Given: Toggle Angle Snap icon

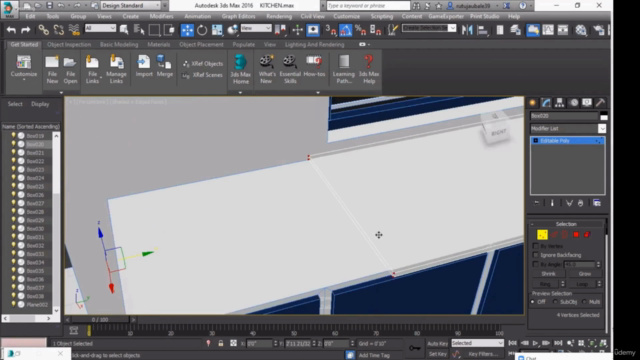Looking at the screenshot, I should click(x=345, y=30).
